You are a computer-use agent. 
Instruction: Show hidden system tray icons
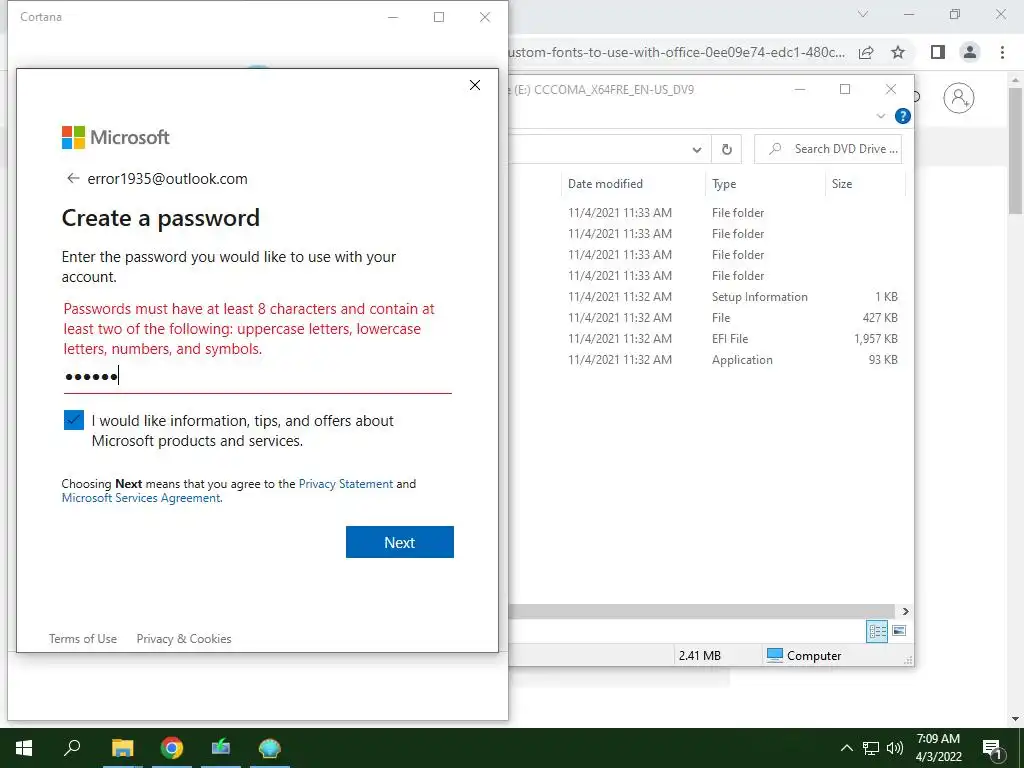pos(846,748)
